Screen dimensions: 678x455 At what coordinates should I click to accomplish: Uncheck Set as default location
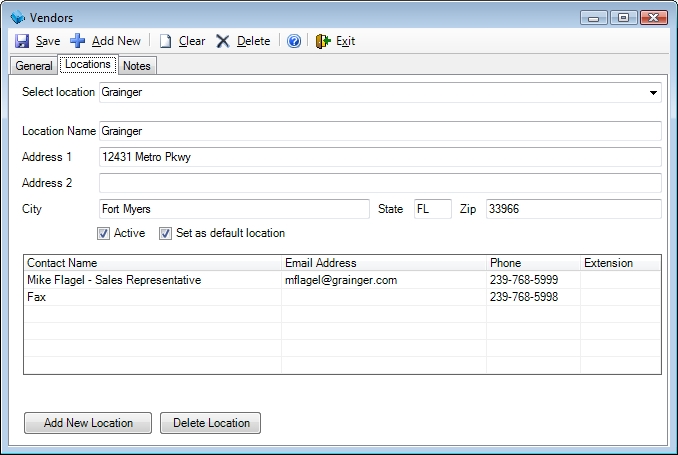click(x=165, y=234)
